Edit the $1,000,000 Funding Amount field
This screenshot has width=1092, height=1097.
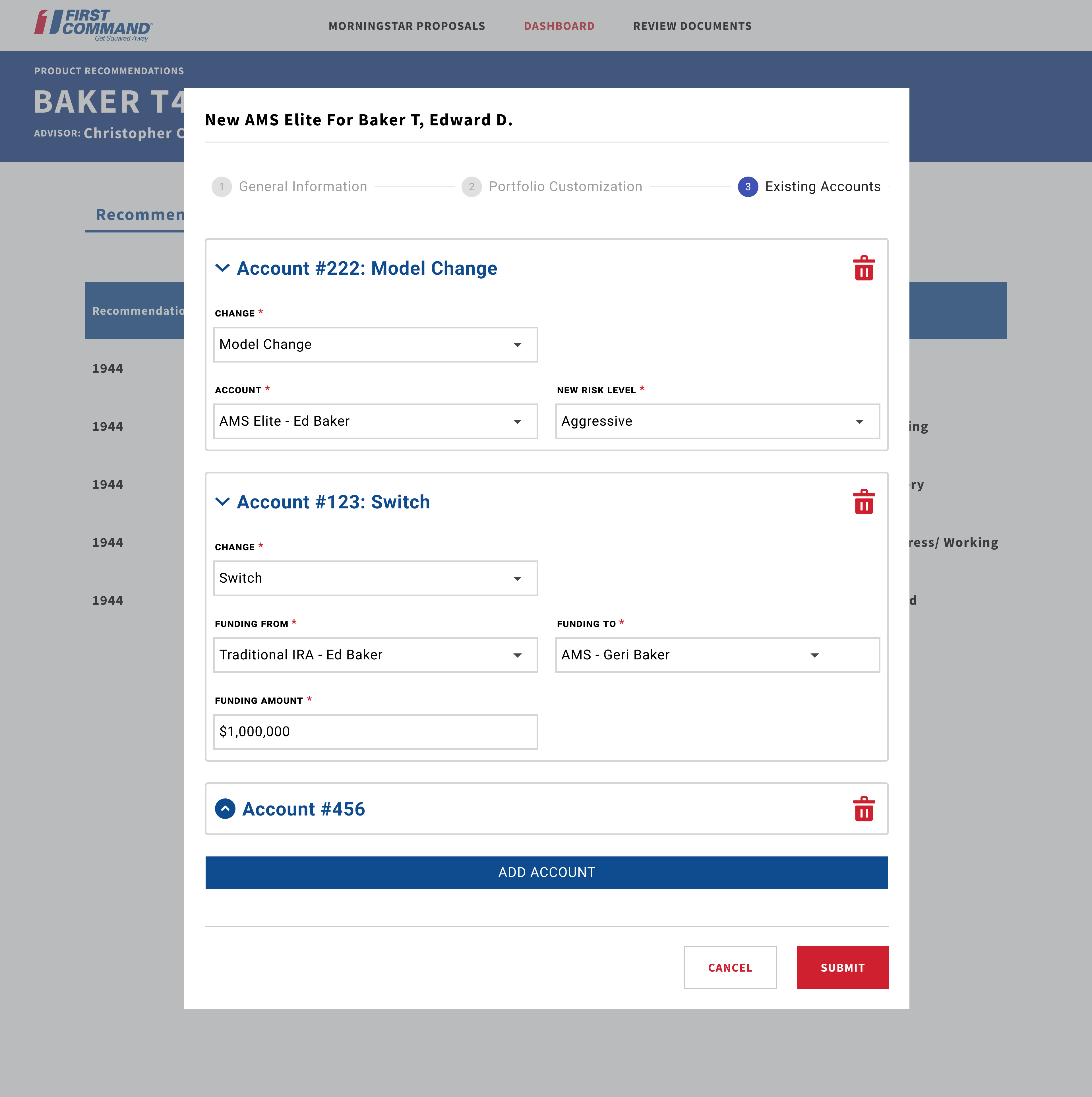click(x=375, y=731)
